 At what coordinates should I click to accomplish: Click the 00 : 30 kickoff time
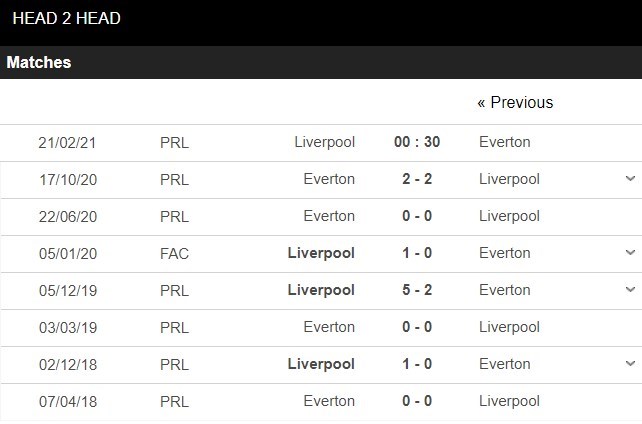(417, 142)
